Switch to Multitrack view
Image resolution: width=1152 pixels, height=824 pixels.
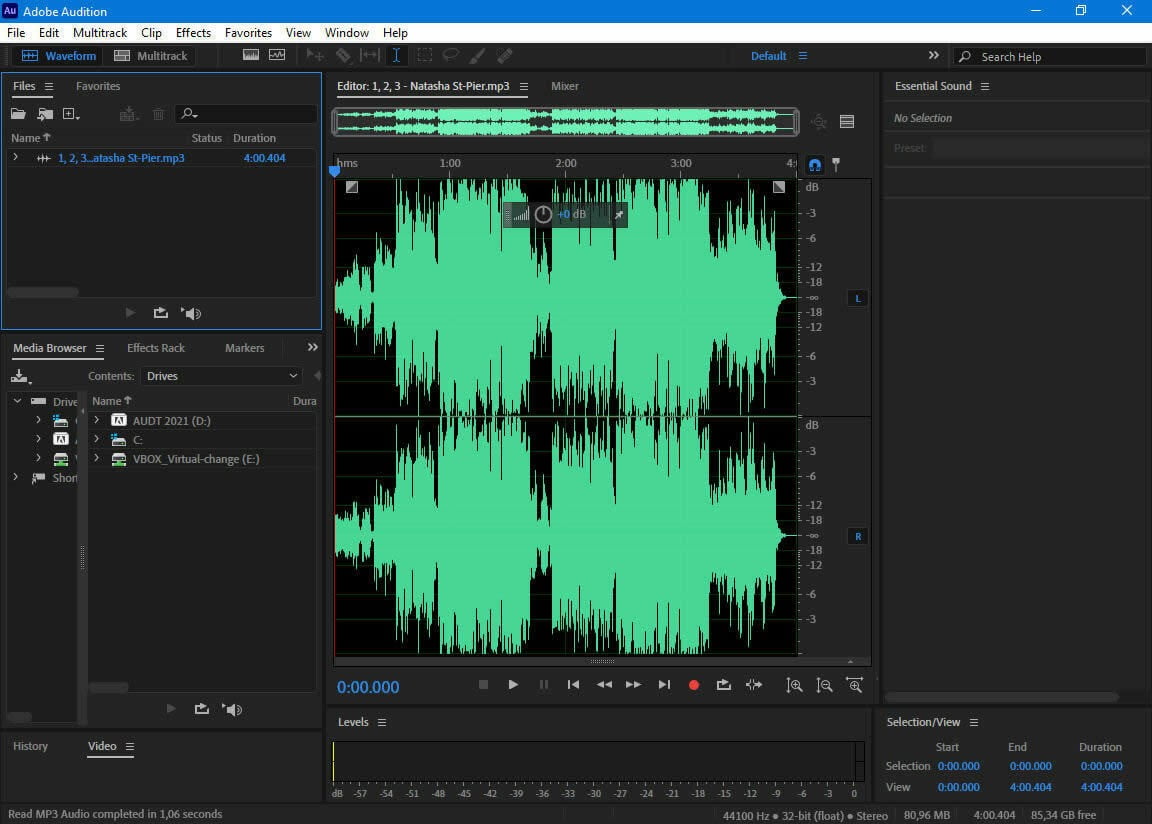(150, 56)
